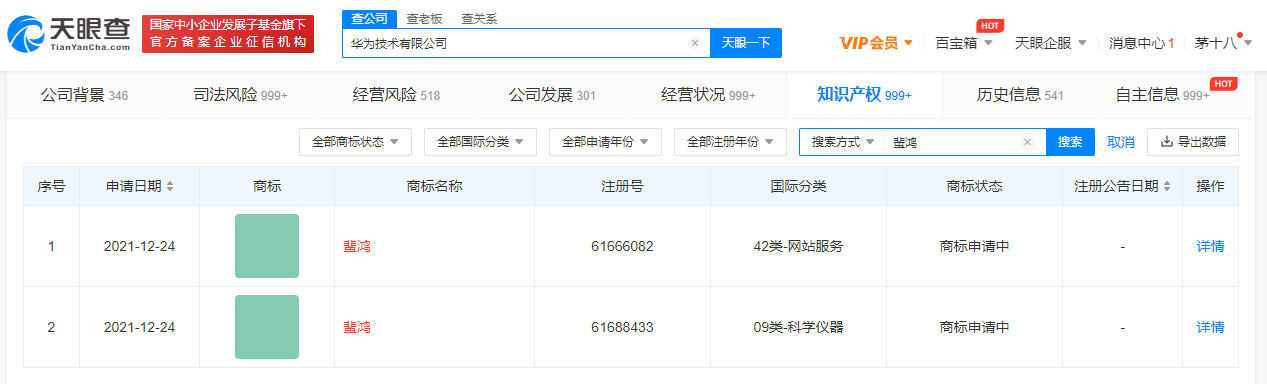Open the 全部国际分类 dropdown
The width and height of the screenshot is (1267, 384).
coord(480,142)
